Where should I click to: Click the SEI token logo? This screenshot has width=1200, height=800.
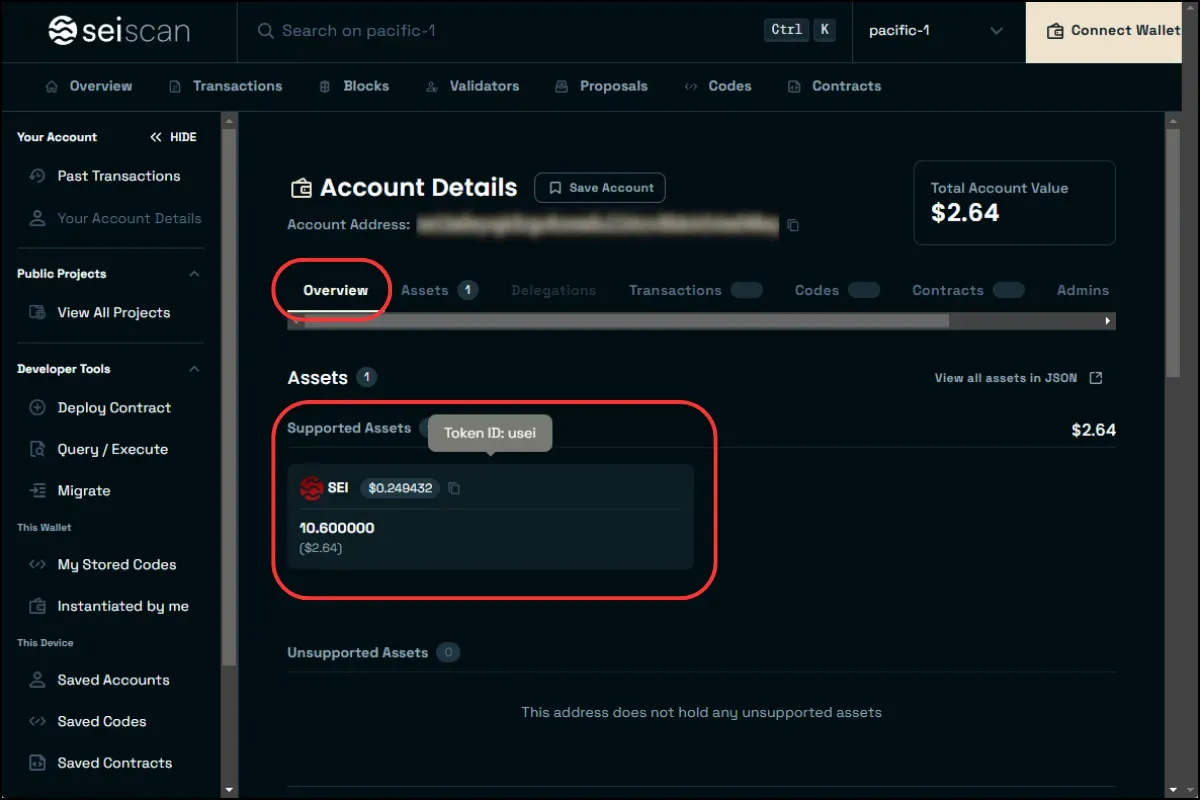tap(311, 488)
